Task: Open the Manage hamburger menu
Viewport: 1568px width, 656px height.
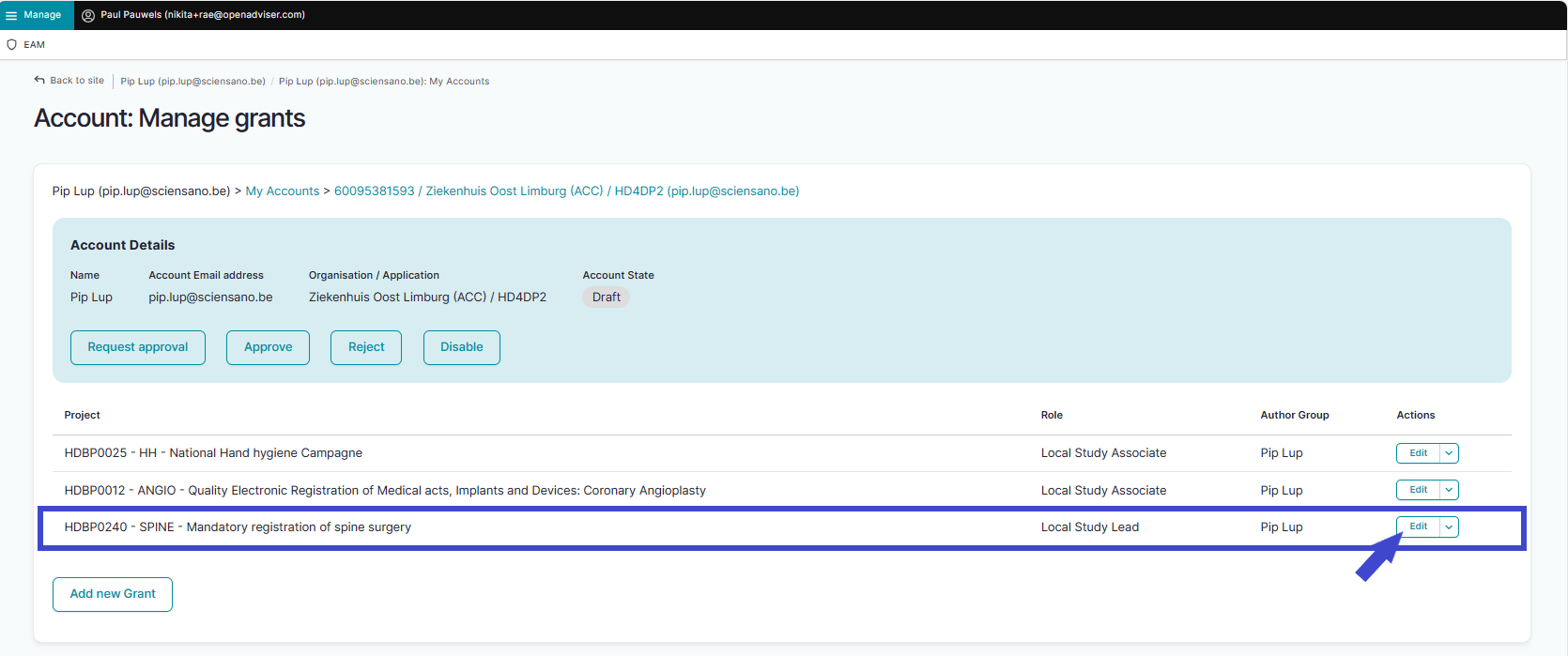Action: pos(11,15)
